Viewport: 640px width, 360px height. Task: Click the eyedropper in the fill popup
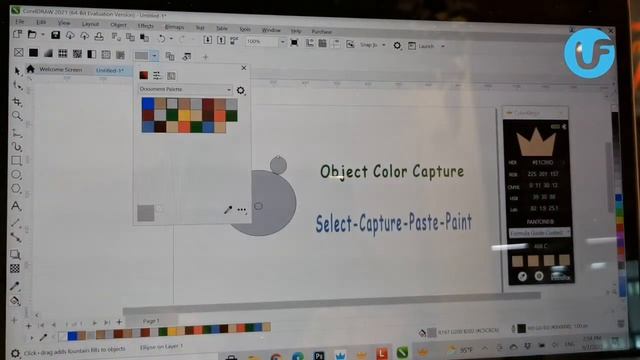click(228, 210)
